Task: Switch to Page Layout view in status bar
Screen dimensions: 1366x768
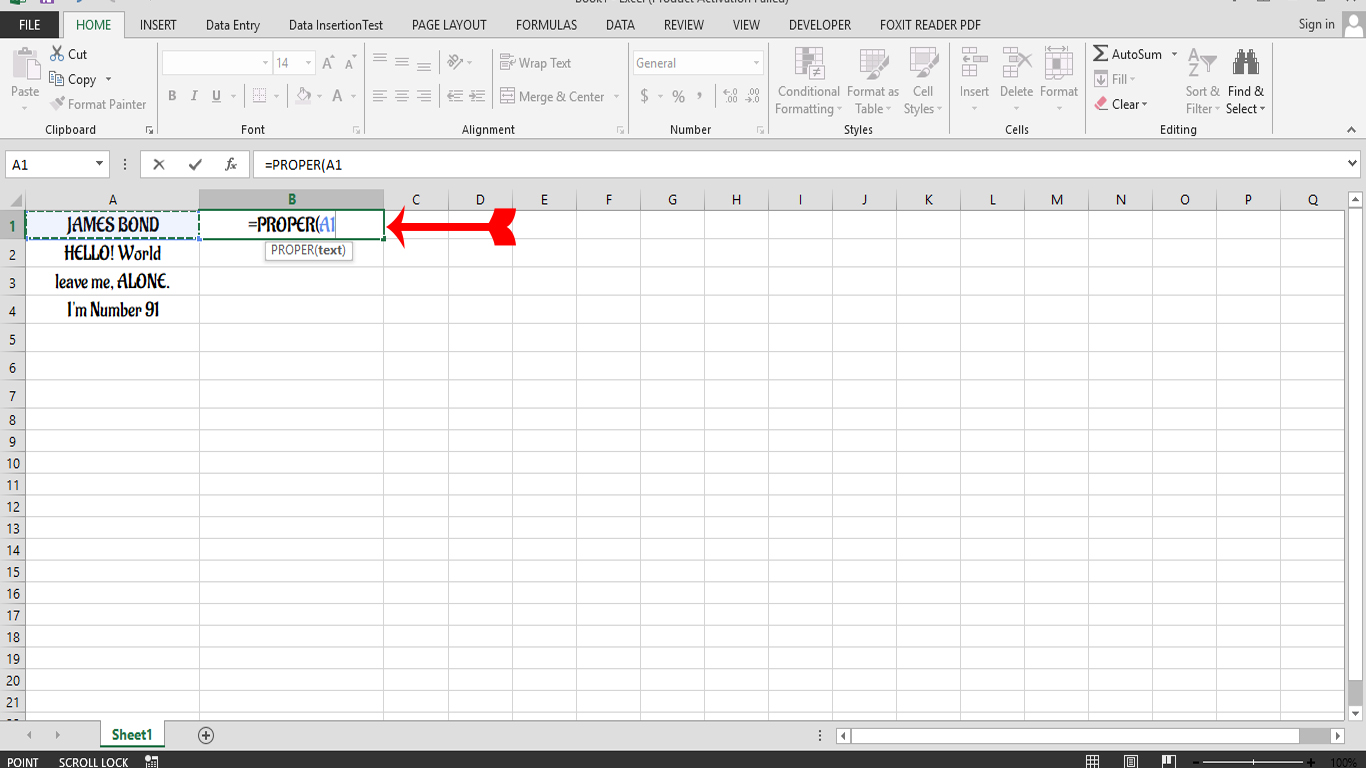Action: pyautogui.click(x=1130, y=762)
